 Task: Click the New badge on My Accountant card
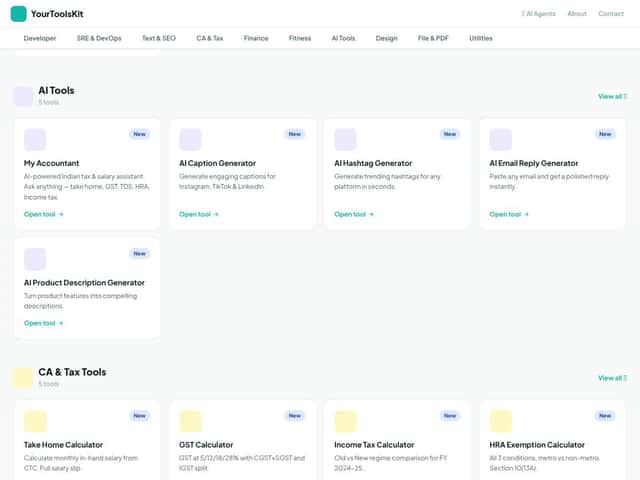(x=140, y=134)
